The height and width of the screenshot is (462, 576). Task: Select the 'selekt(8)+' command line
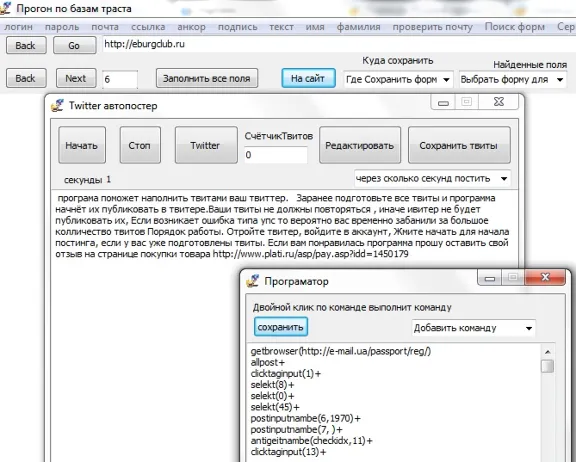(273, 385)
